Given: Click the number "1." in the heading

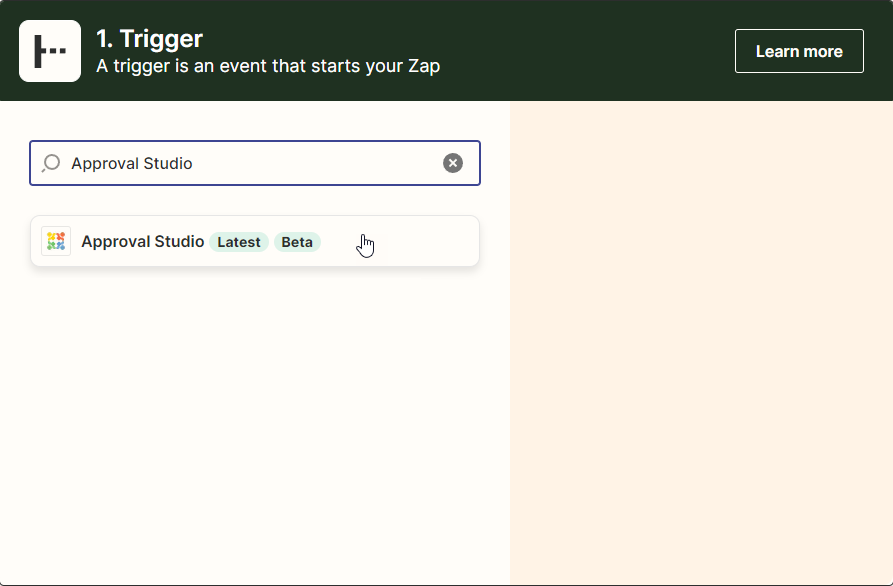Looking at the screenshot, I should click(x=104, y=39).
